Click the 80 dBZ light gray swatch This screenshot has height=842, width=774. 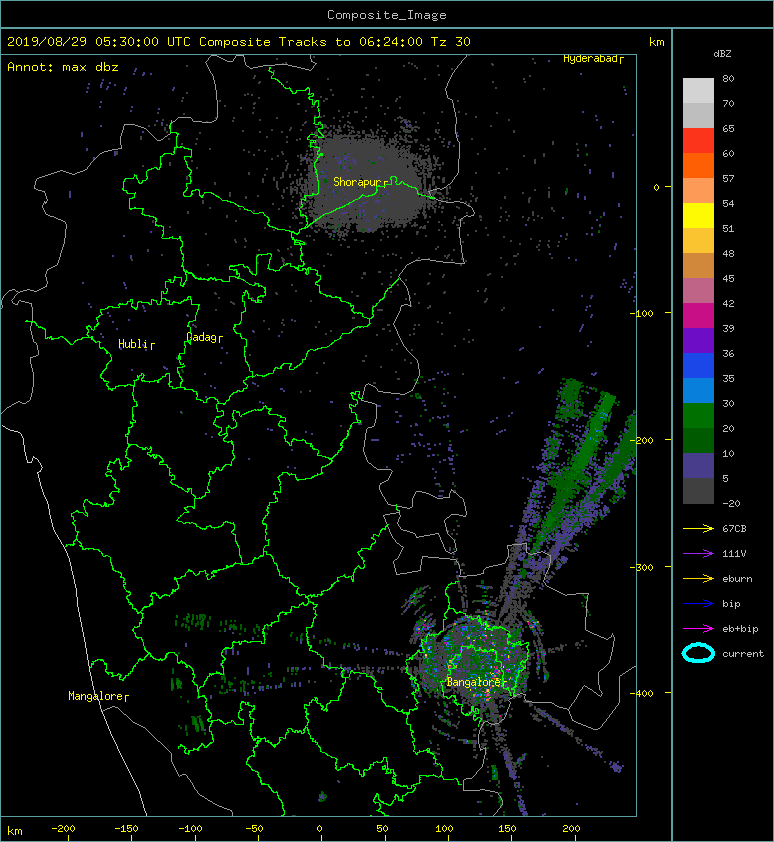click(x=698, y=91)
